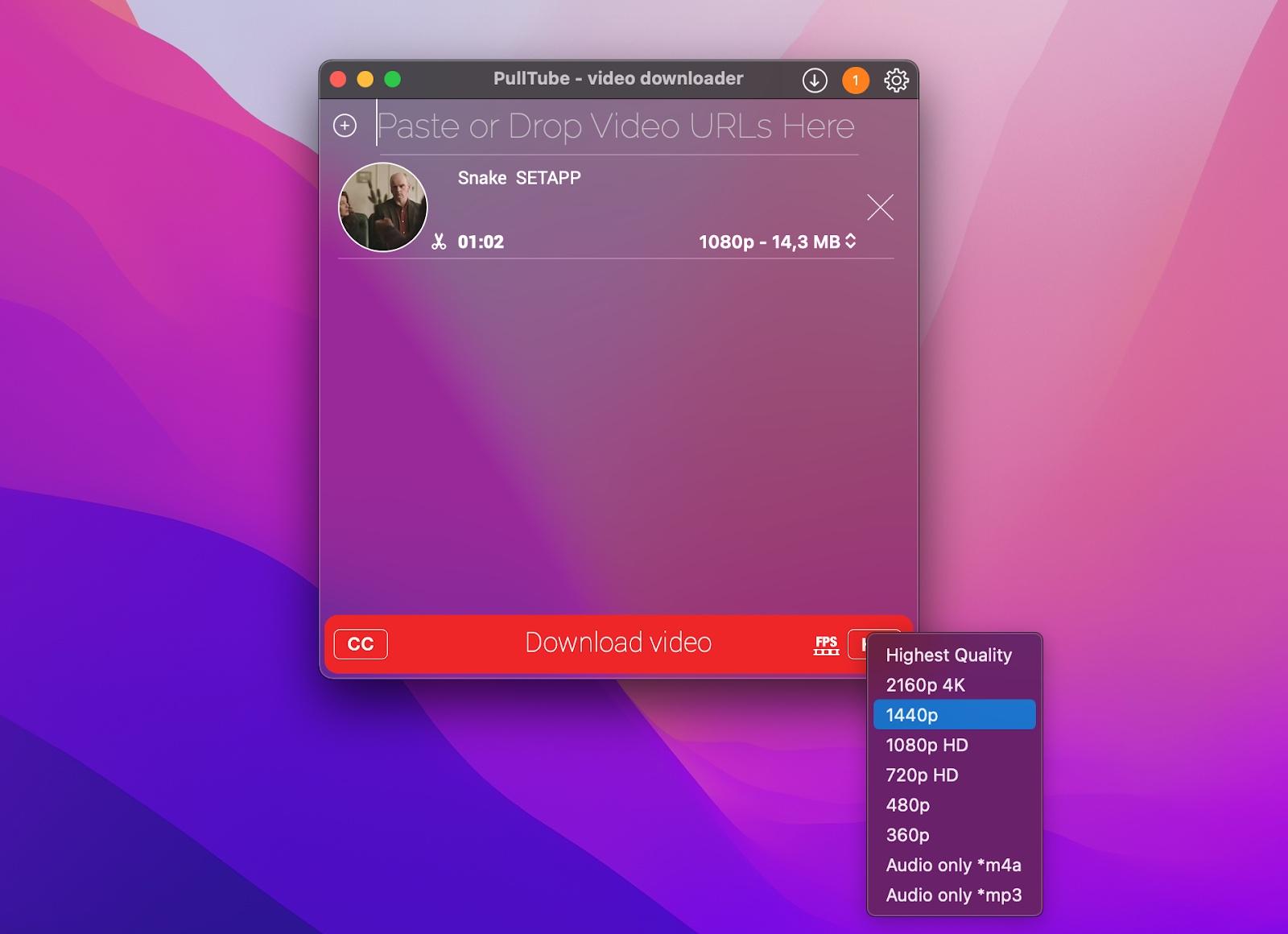The image size is (1288, 934).
Task: Click the 01:02 duration text
Action: (x=481, y=242)
